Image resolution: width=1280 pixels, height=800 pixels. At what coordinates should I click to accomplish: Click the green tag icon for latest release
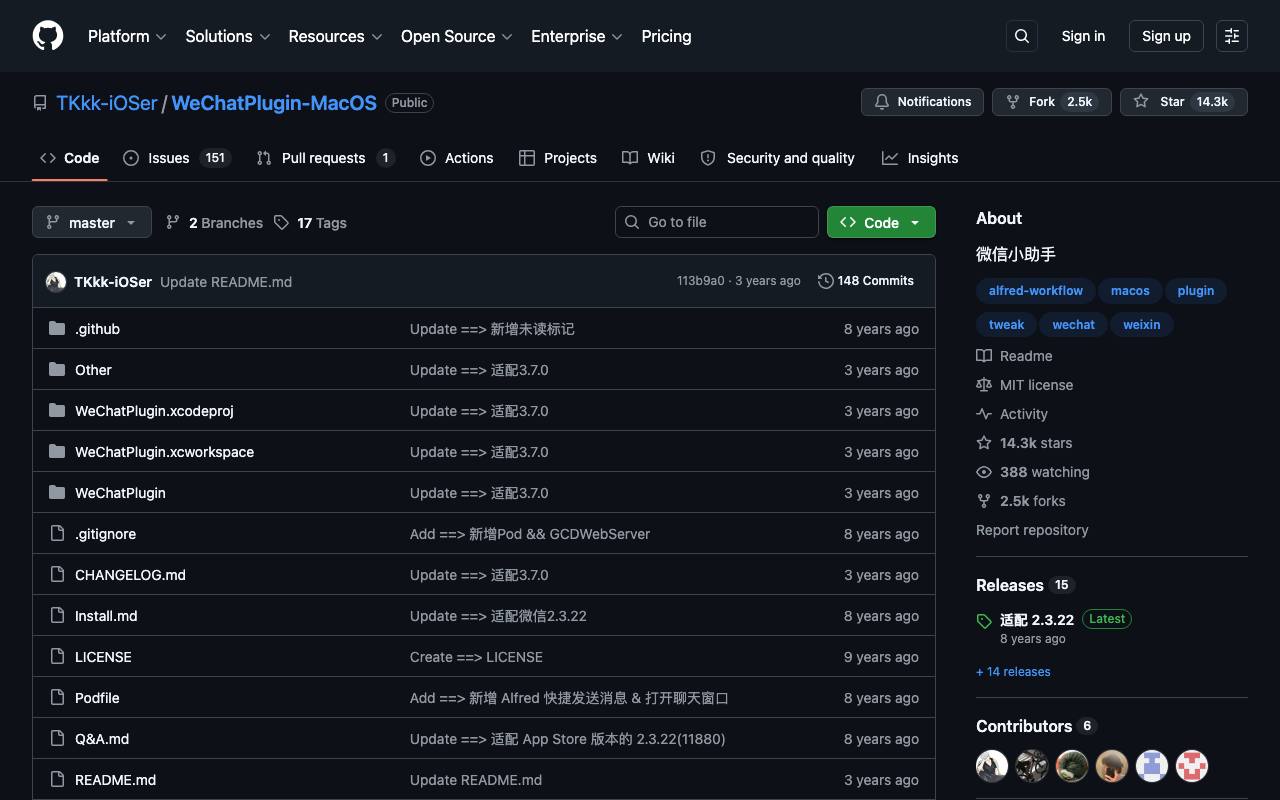pos(984,621)
